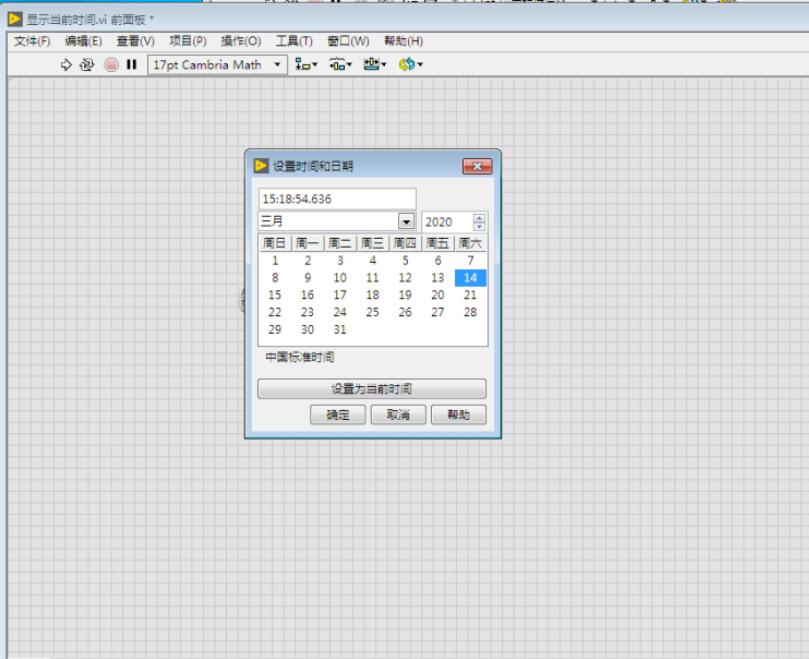809x659 pixels.
Task: Select day 7 in the calendar
Action: tap(471, 261)
